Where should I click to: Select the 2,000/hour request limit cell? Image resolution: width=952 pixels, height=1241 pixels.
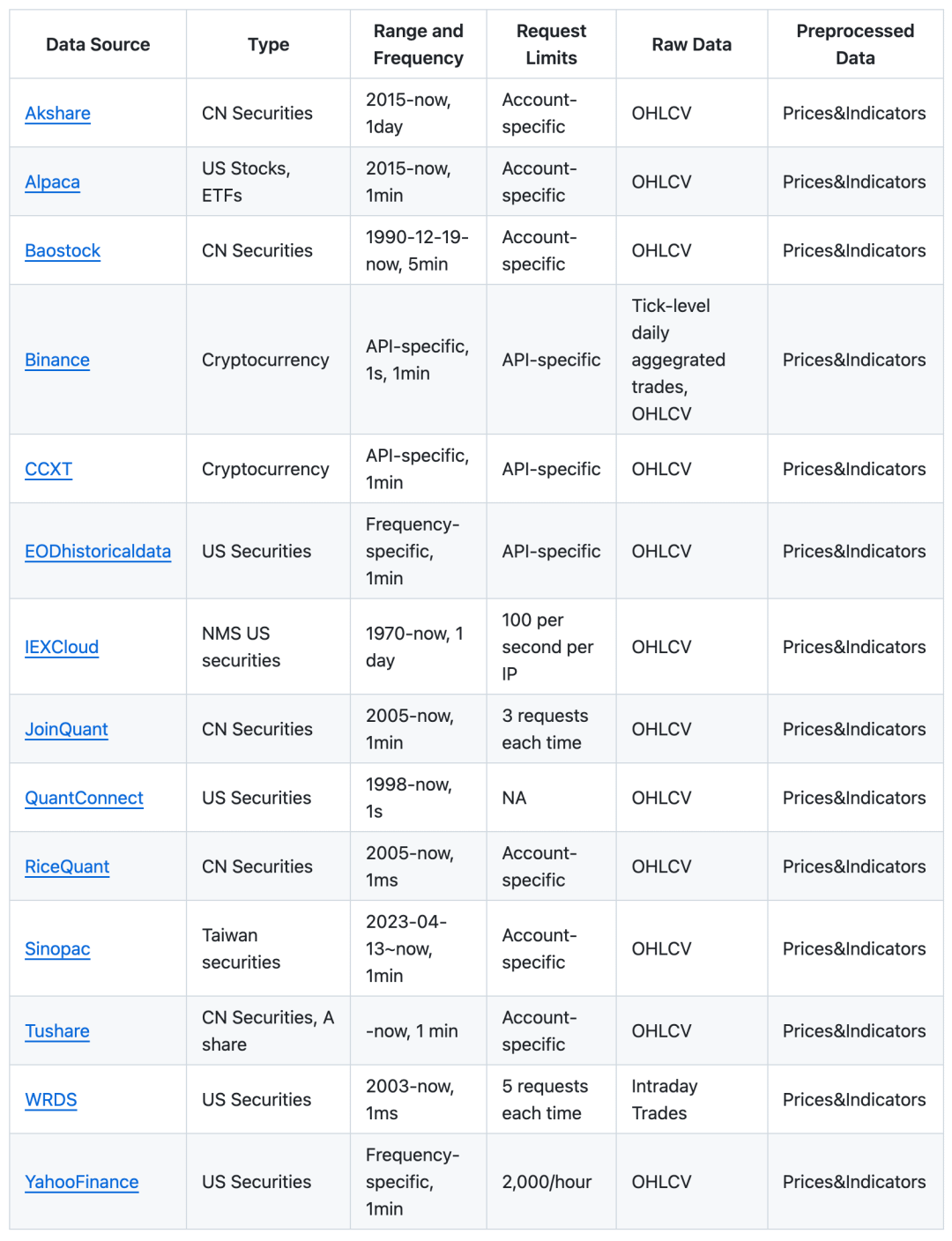[547, 1183]
